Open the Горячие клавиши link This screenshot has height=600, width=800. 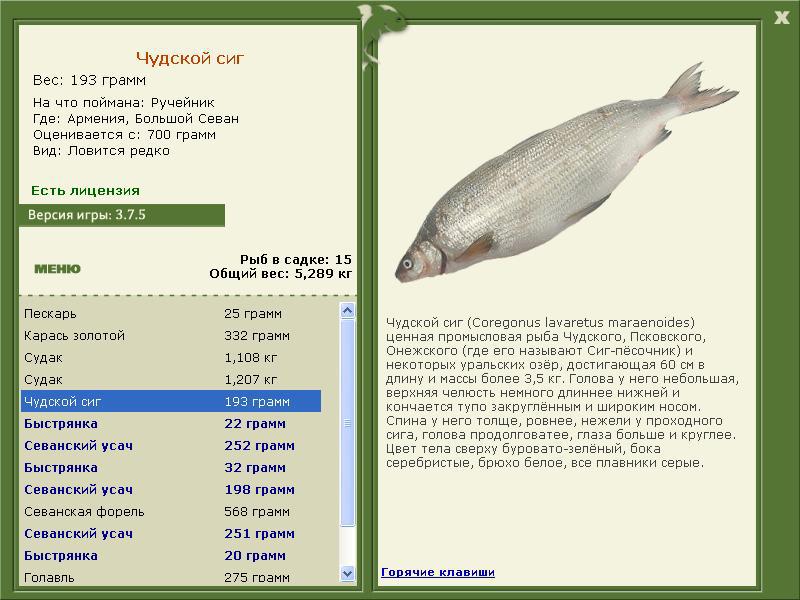438,572
